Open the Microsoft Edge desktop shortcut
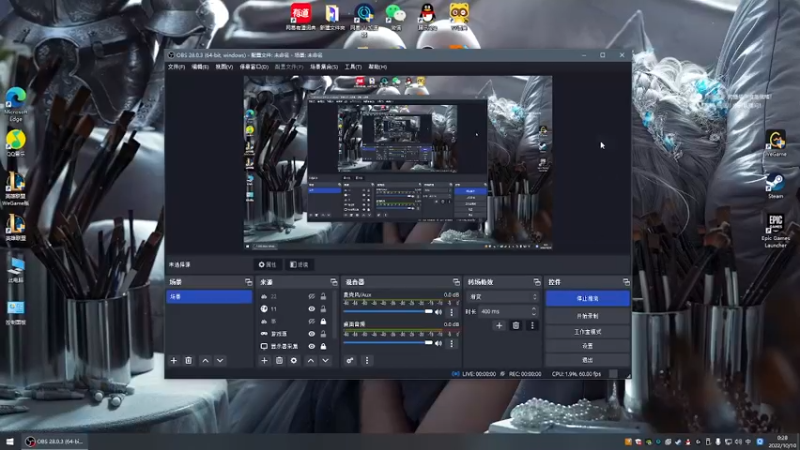Screen dimensions: 800x450 click(16, 104)
